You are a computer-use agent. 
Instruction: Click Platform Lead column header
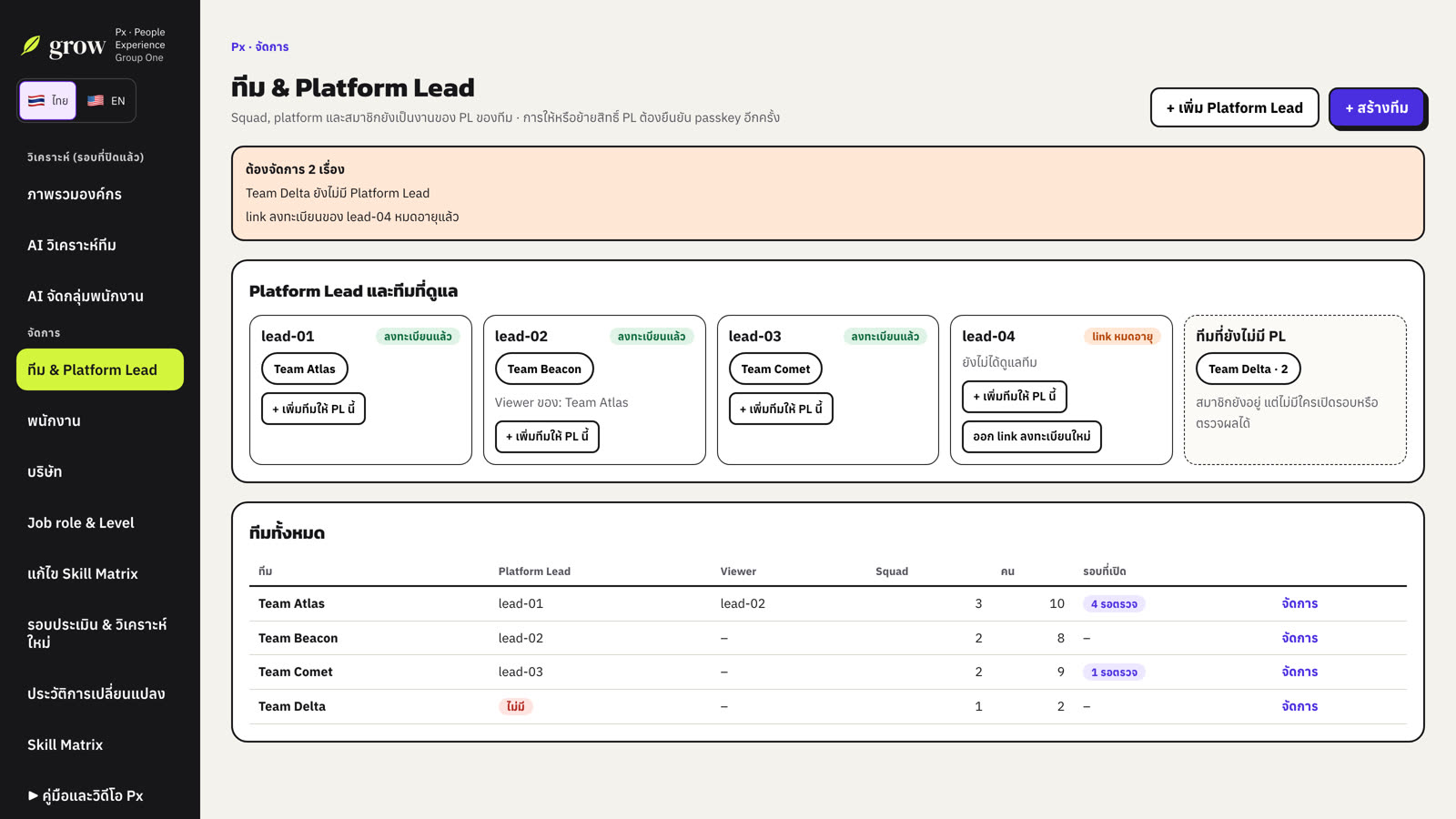534,571
